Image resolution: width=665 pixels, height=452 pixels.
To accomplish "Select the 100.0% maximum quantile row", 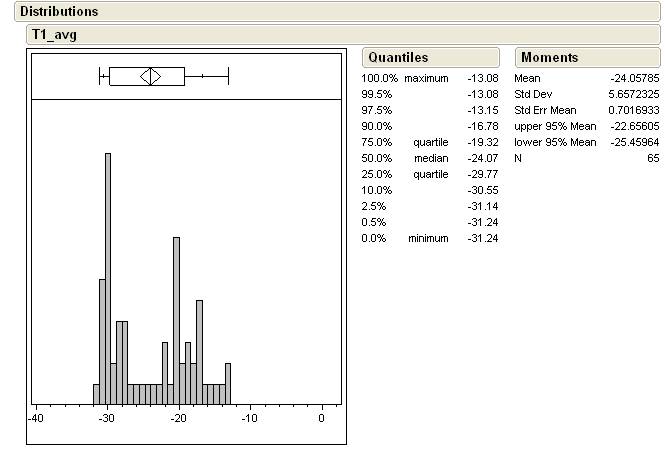I will click(430, 78).
